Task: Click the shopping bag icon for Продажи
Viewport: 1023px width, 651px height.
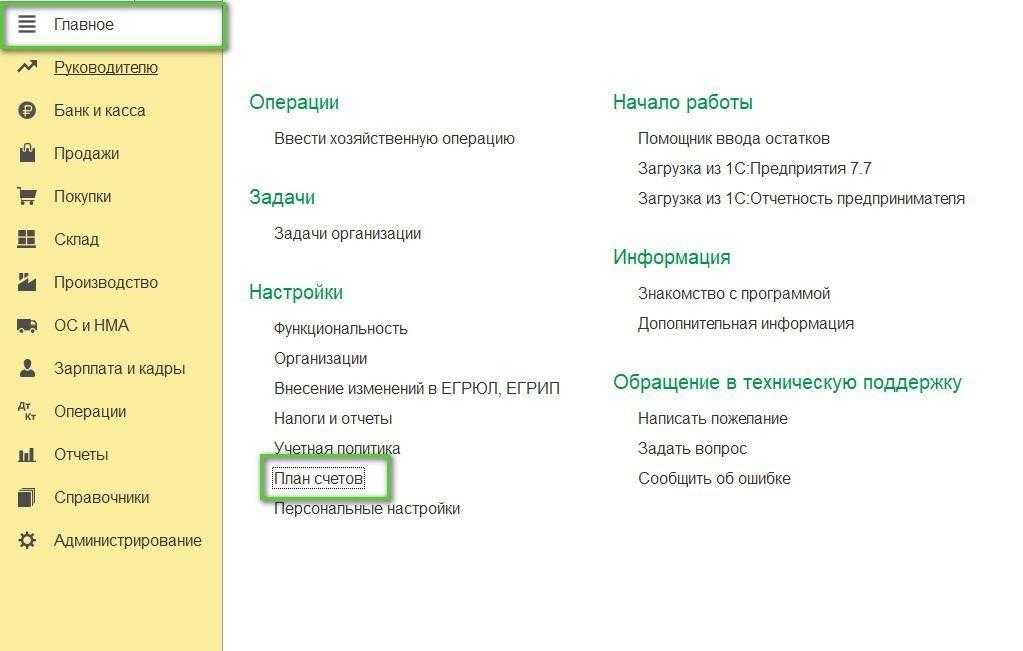Action: pyautogui.click(x=27, y=153)
